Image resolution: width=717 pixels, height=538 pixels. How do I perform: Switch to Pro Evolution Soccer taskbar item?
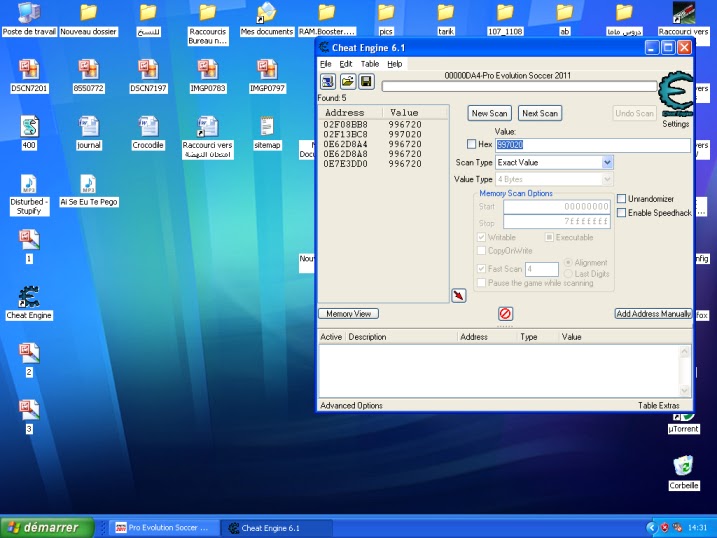coord(165,527)
